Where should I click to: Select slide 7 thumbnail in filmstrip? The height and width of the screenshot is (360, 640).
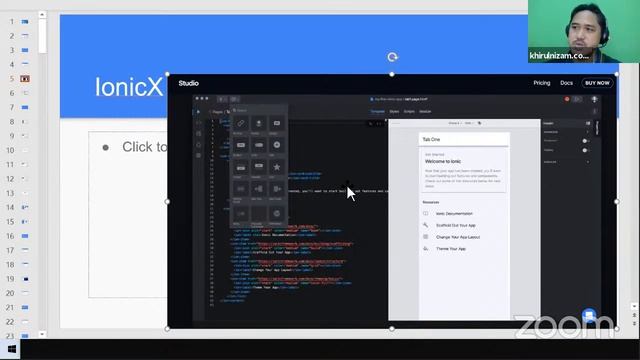(25, 107)
